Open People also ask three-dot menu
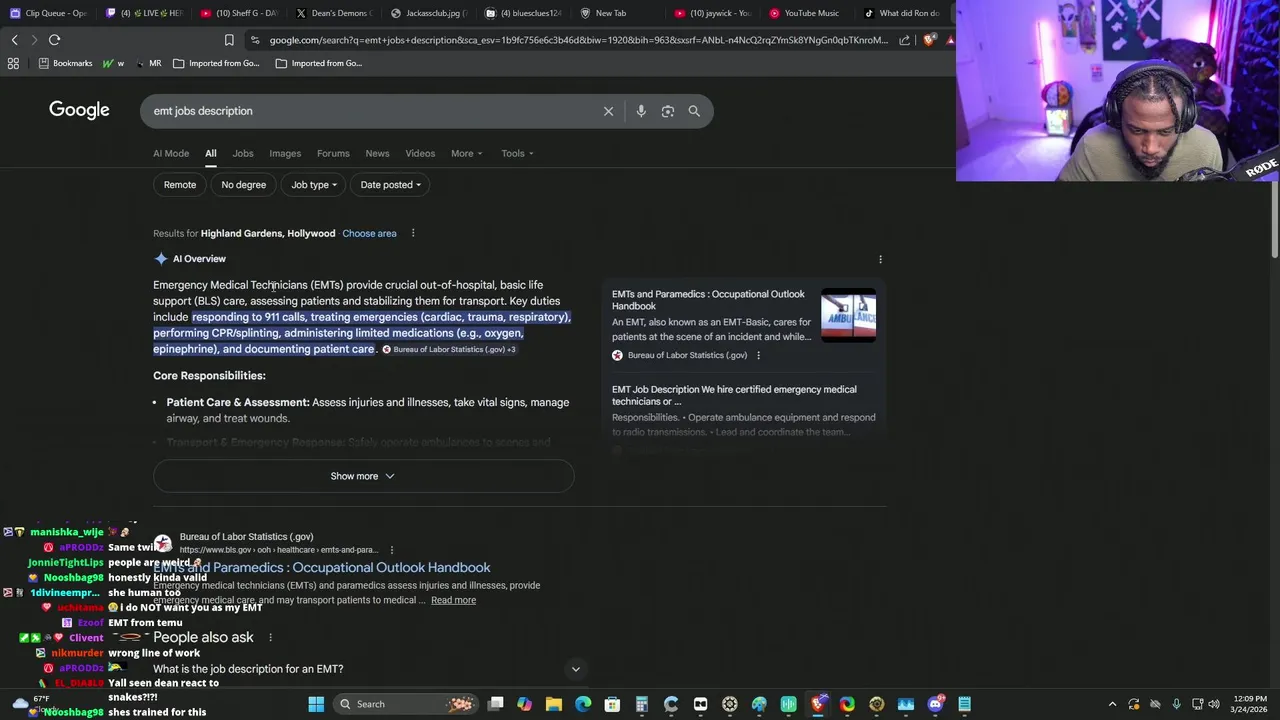The height and width of the screenshot is (720, 1280). 270,637
